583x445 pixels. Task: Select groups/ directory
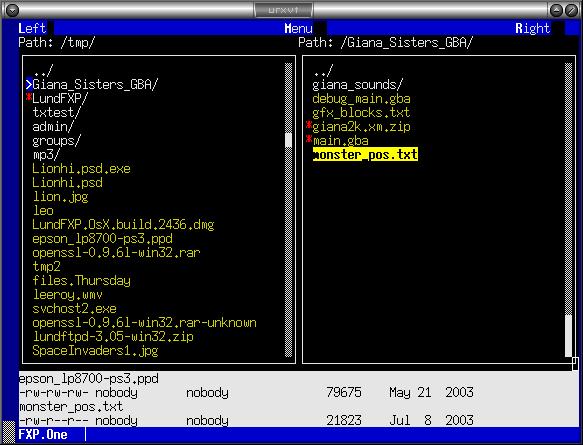click(x=56, y=141)
